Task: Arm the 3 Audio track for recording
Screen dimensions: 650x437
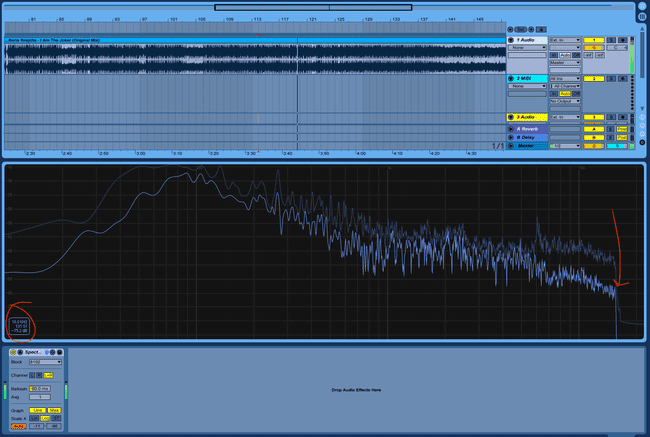Action: click(x=623, y=117)
